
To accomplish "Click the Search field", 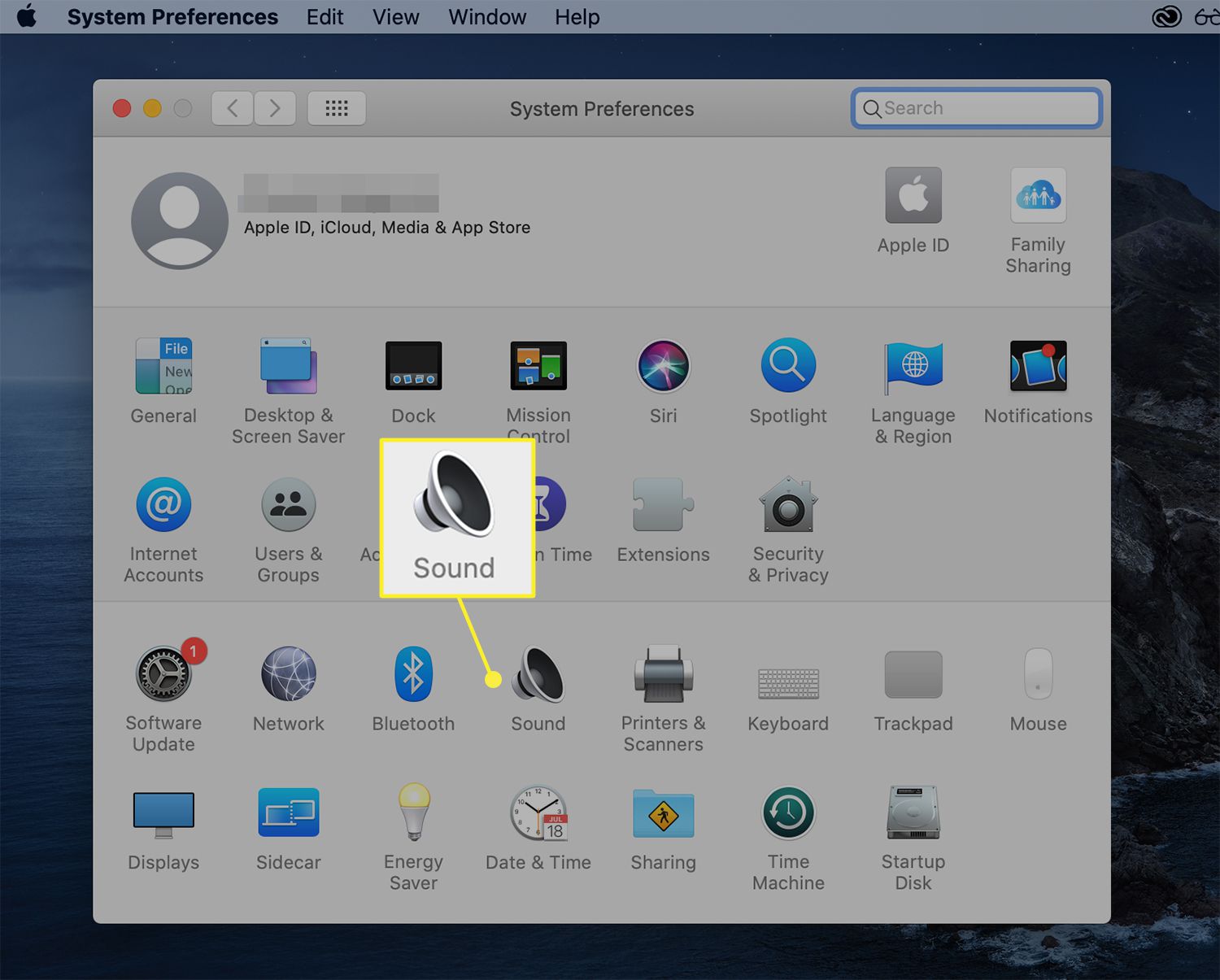I will 977,108.
